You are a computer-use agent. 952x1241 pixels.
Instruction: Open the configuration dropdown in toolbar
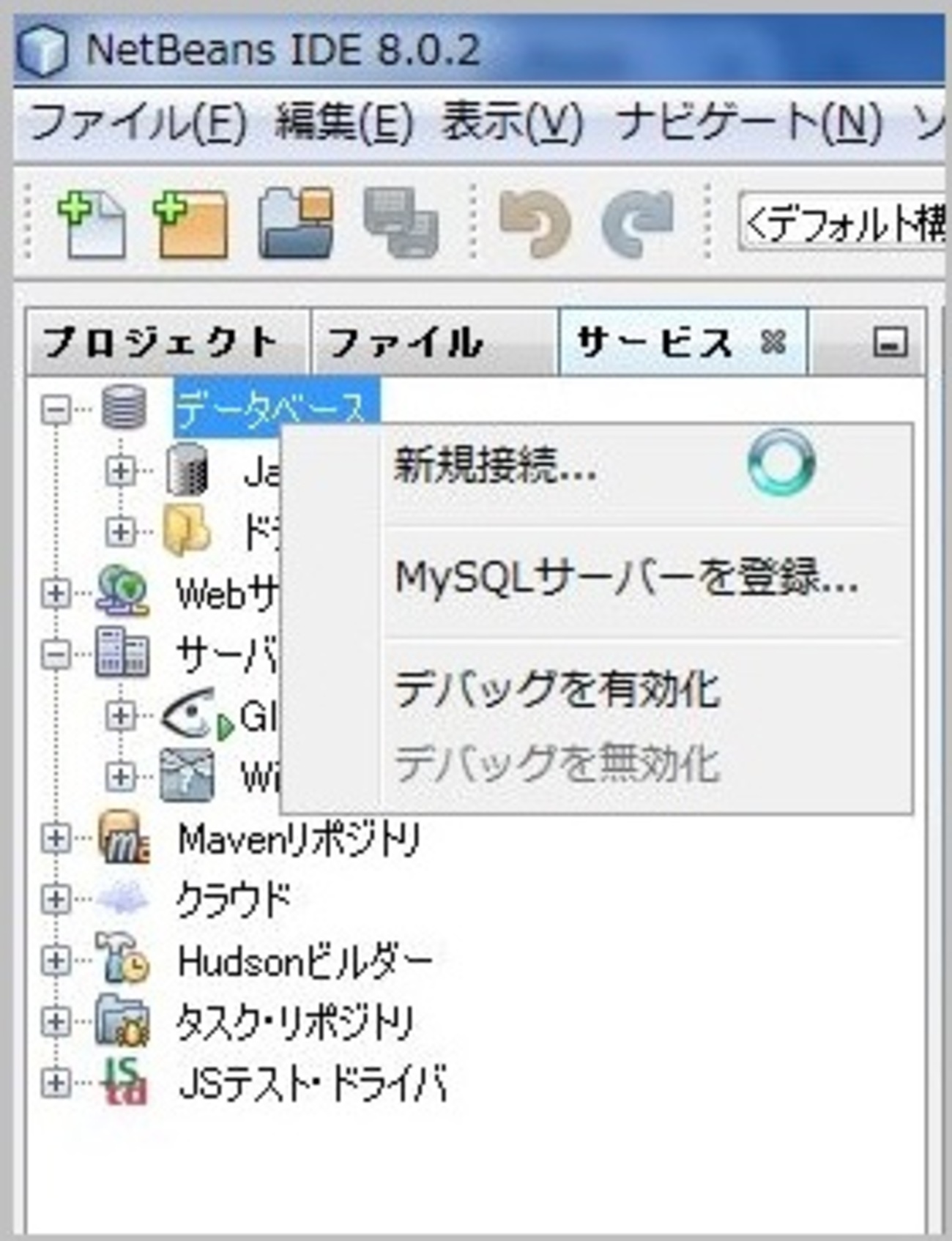point(842,223)
